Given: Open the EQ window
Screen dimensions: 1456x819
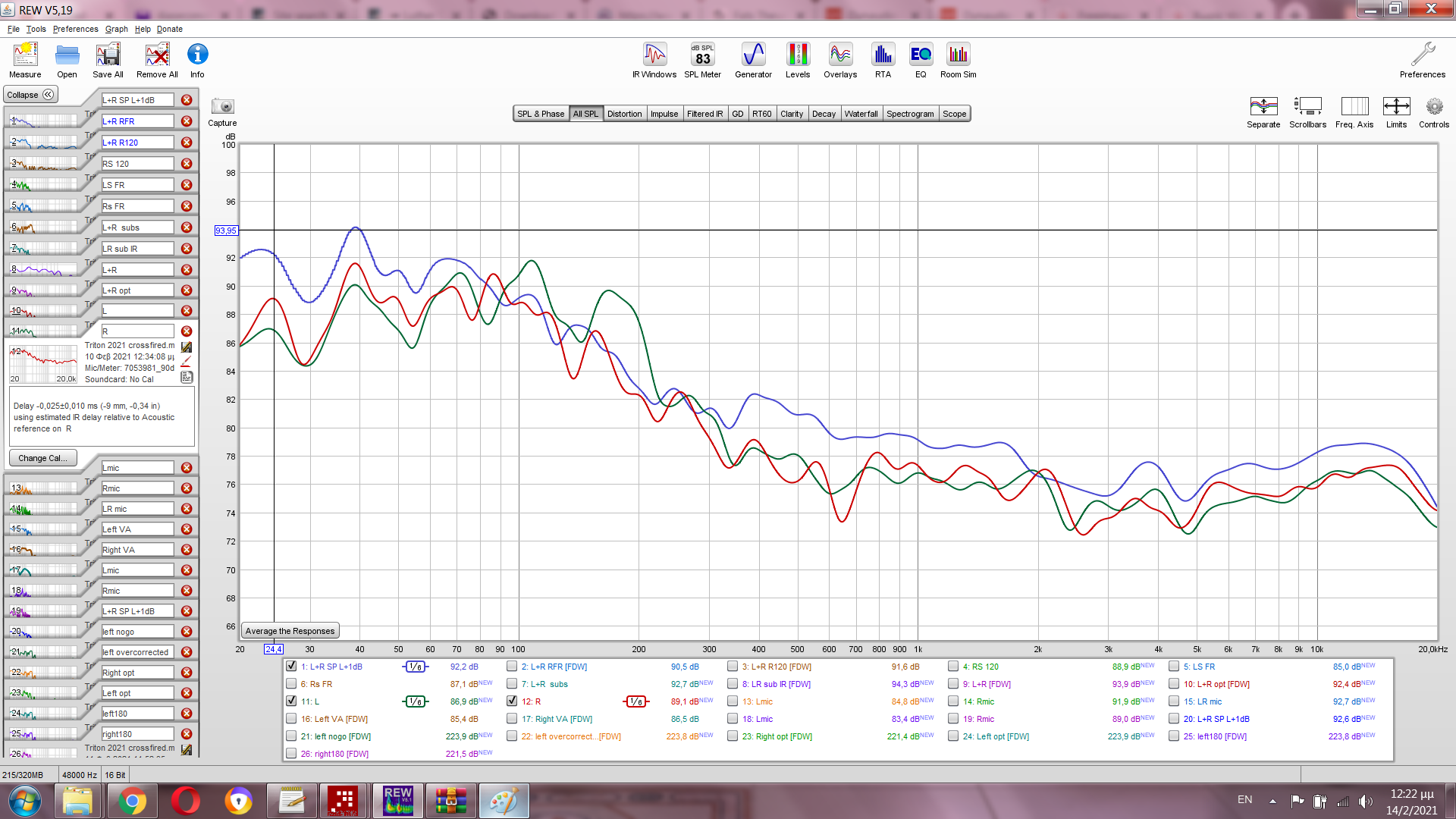Looking at the screenshot, I should [x=921, y=60].
